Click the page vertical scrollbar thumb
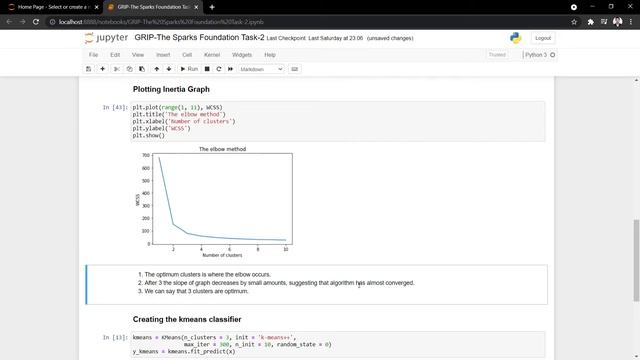The height and width of the screenshot is (360, 640). tap(636, 260)
